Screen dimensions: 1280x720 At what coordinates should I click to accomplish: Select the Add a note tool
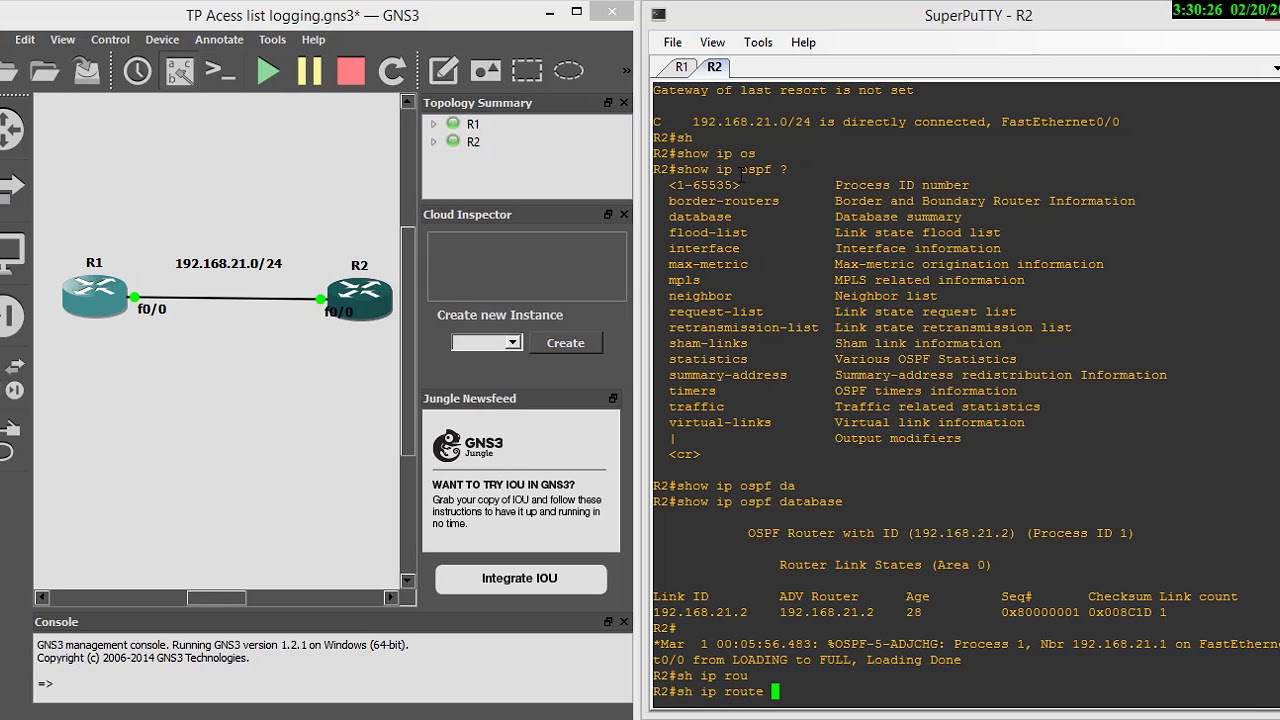443,71
